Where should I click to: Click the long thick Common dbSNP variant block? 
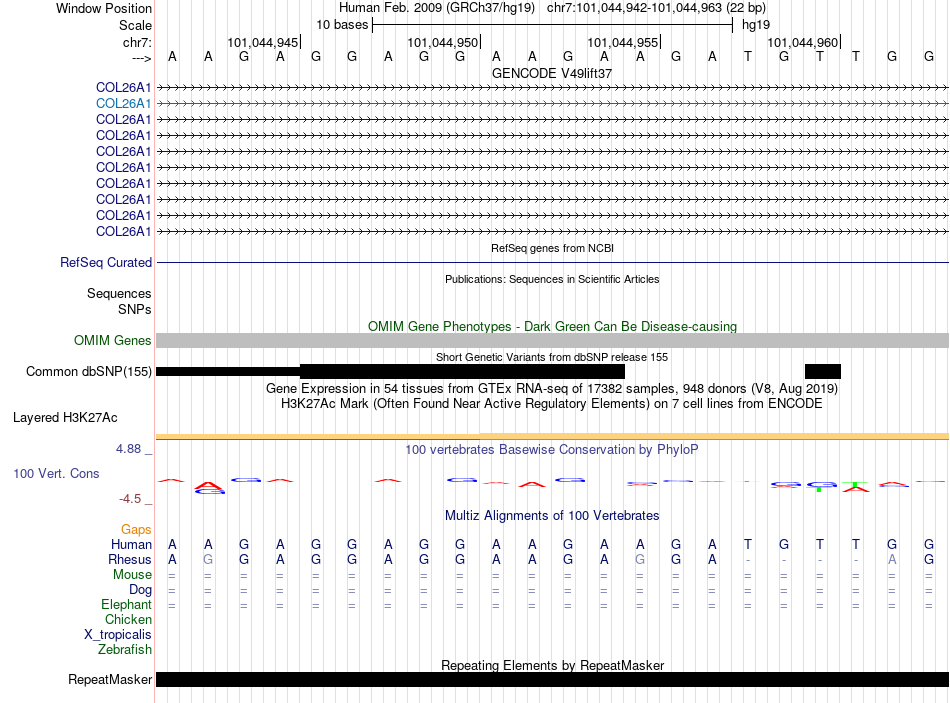tap(462, 371)
